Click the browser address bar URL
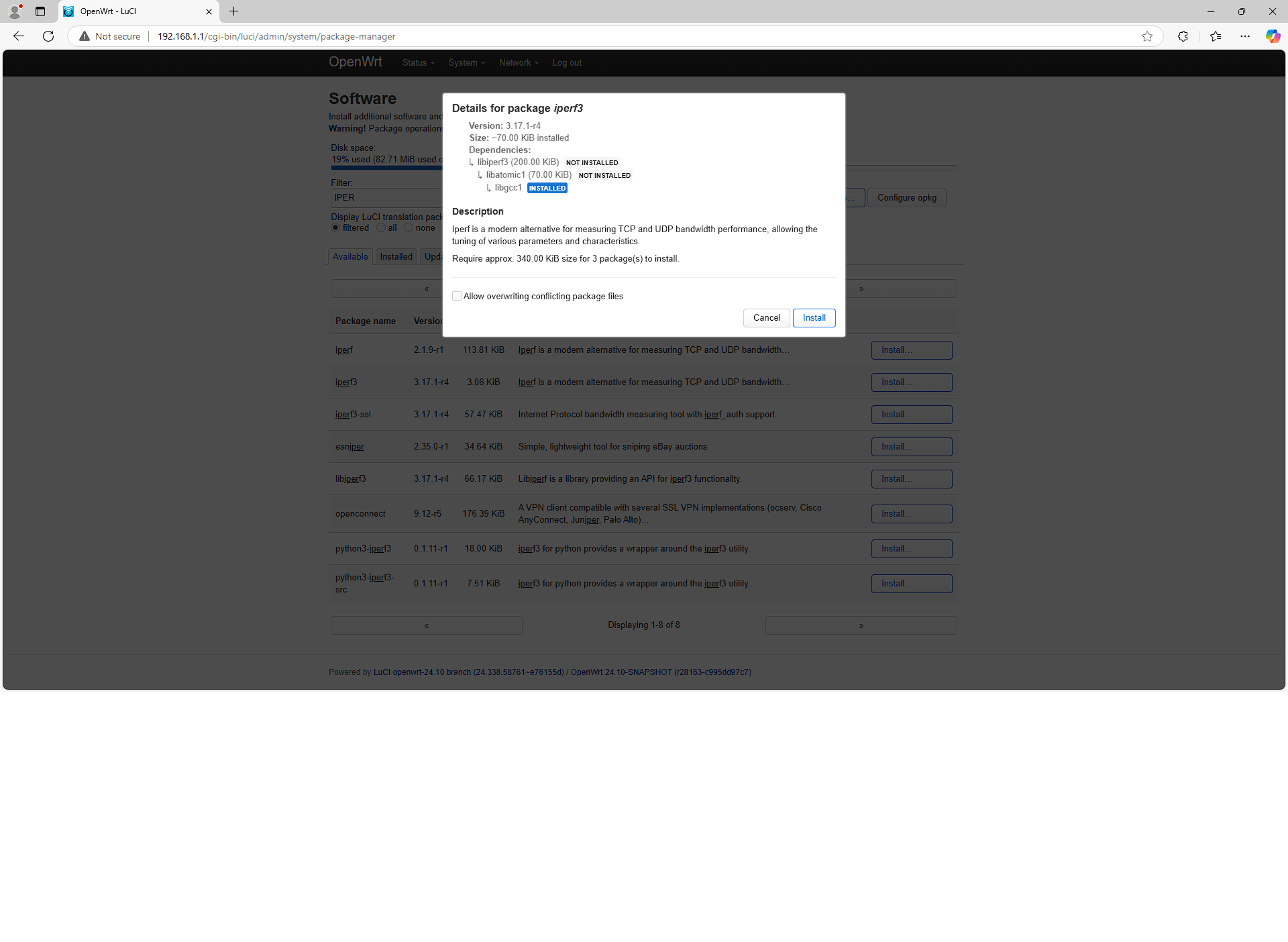Screen dimensions: 1288x942 [276, 36]
